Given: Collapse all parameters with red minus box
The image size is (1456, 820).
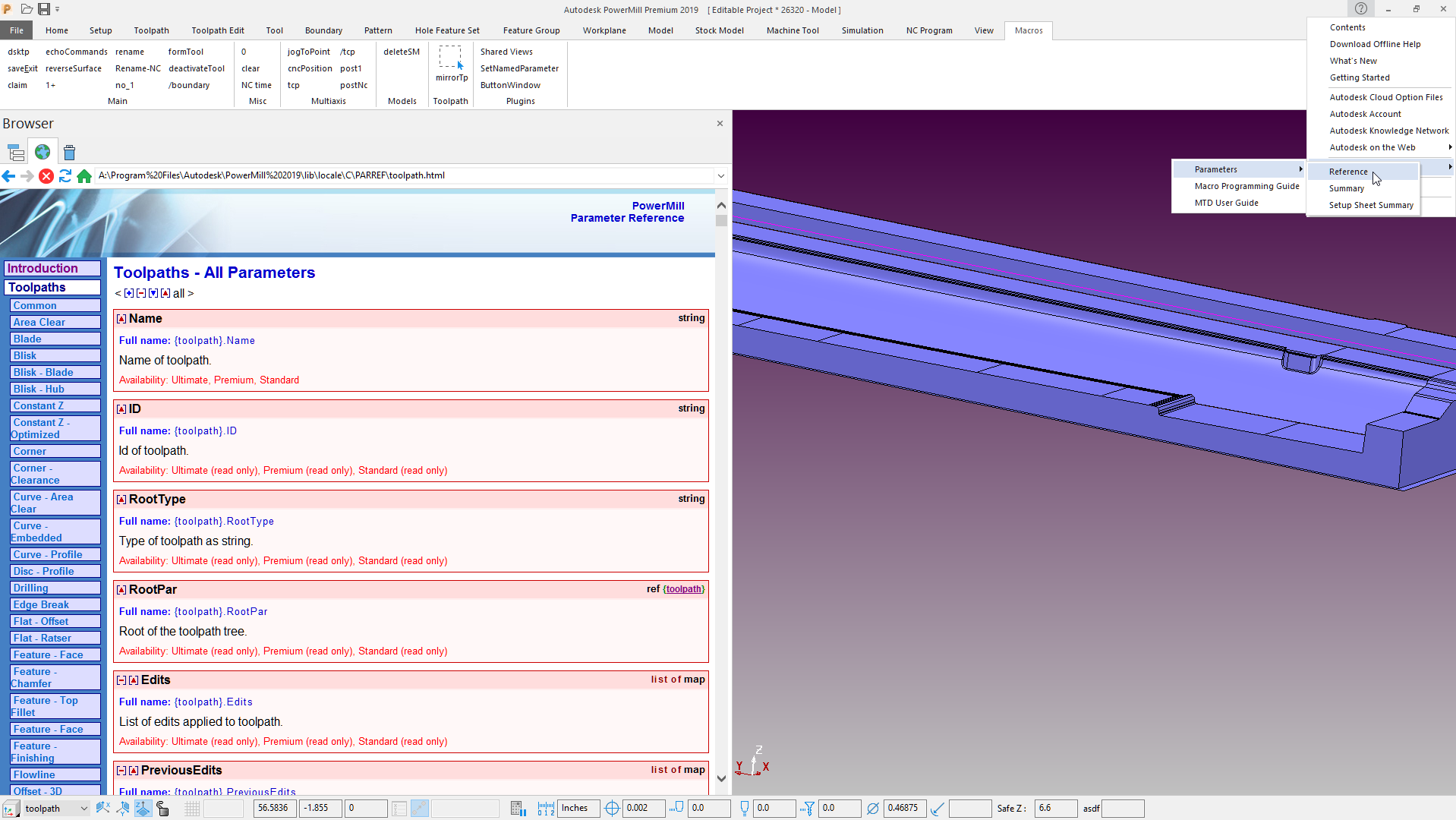Looking at the screenshot, I should click(x=141, y=293).
